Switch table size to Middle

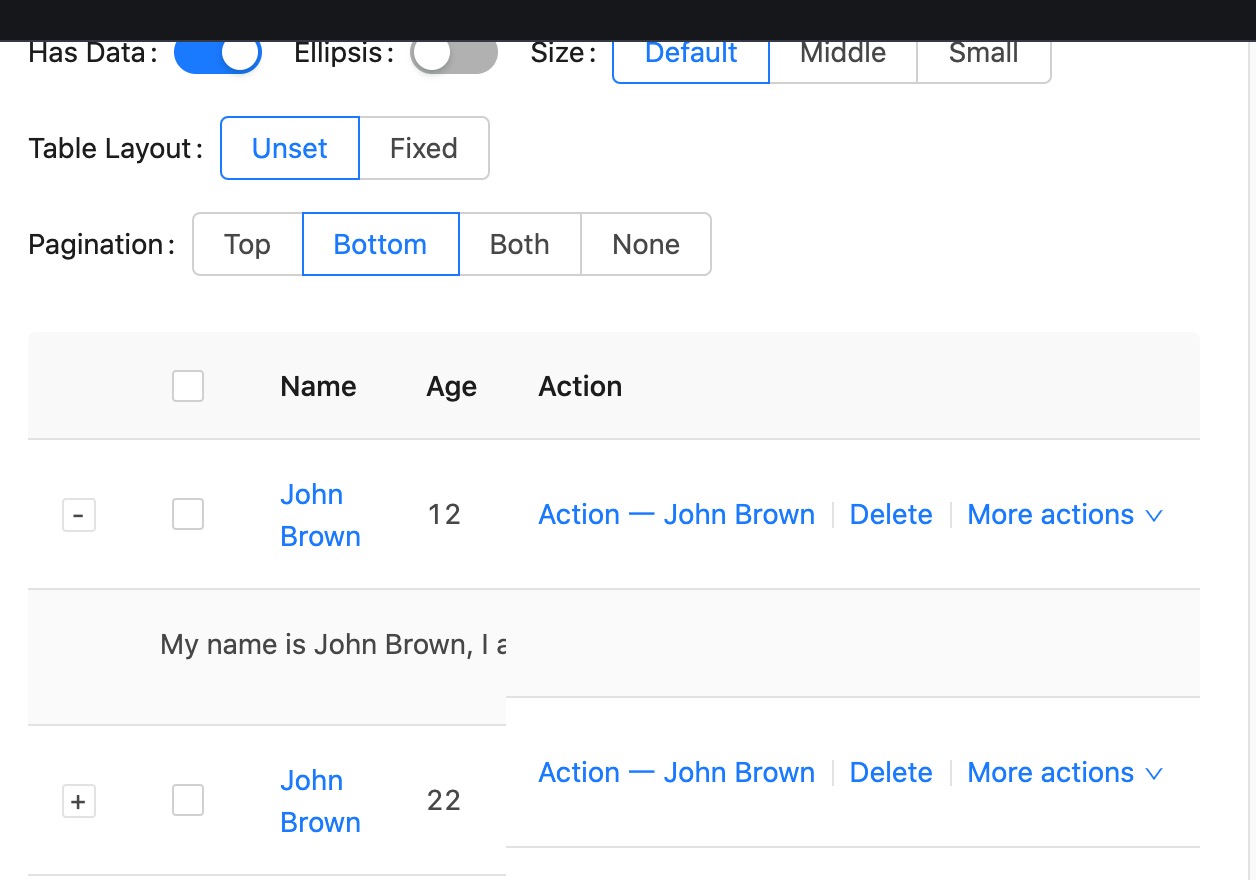coord(842,53)
